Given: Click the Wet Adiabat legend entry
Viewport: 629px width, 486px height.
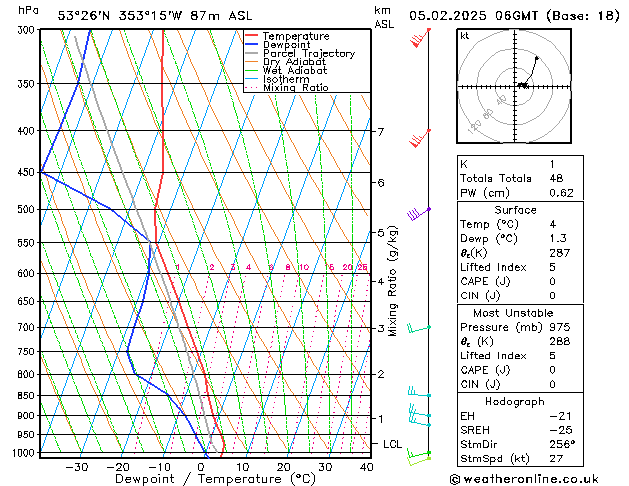Looking at the screenshot, I should tap(294, 71).
